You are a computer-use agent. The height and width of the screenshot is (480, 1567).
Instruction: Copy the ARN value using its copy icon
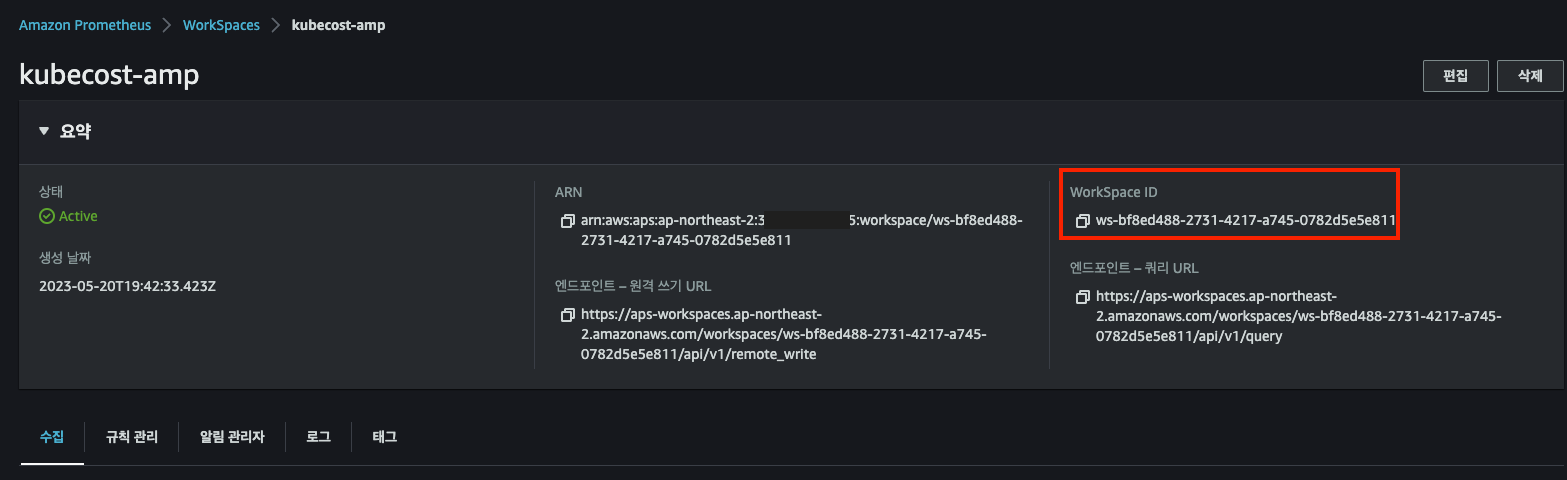pos(568,221)
